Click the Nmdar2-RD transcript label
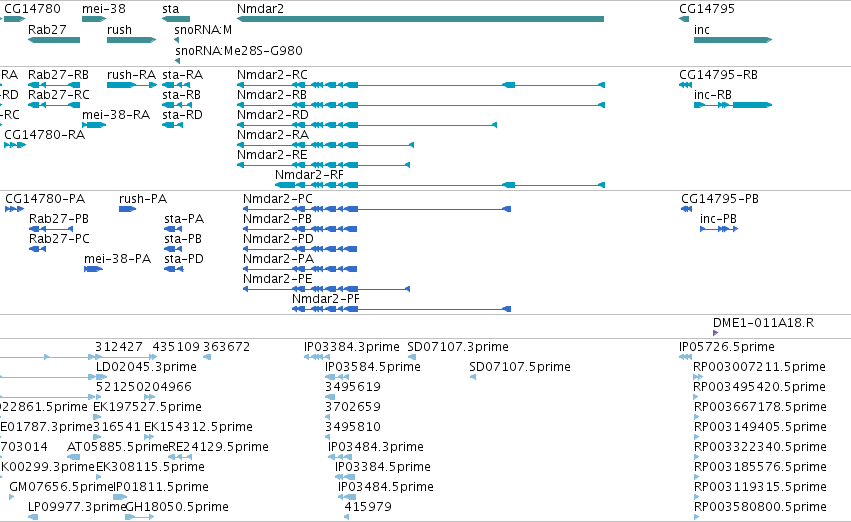 click(272, 114)
